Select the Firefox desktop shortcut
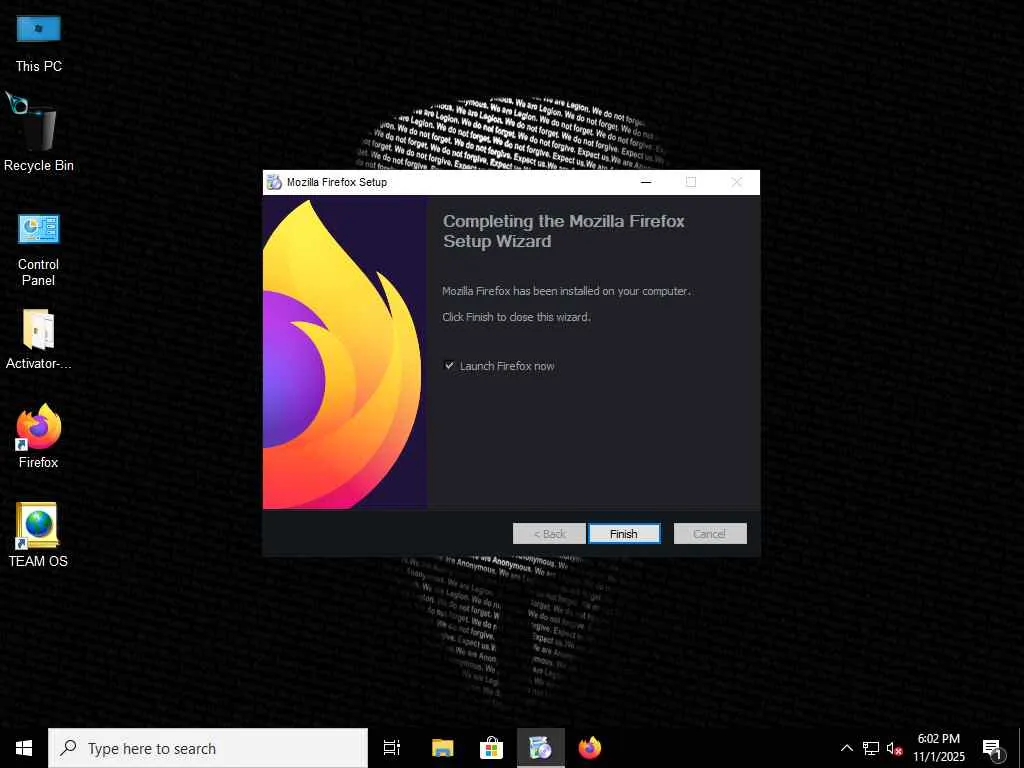1024x768 pixels. click(x=39, y=436)
